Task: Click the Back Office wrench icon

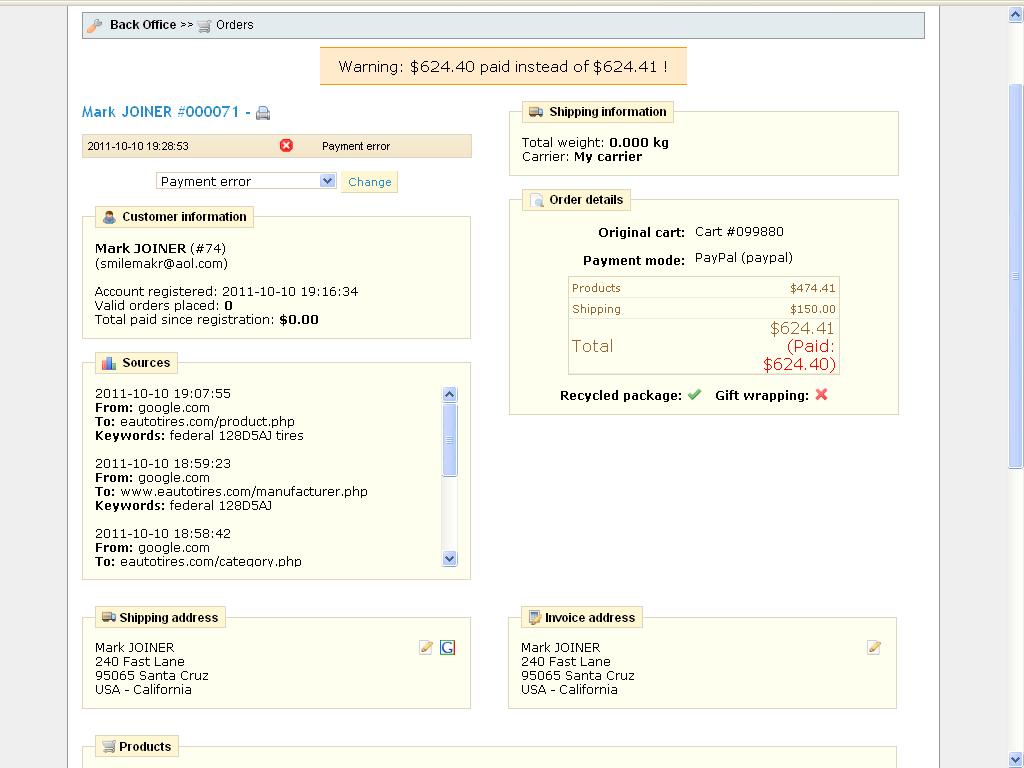Action: (95, 25)
